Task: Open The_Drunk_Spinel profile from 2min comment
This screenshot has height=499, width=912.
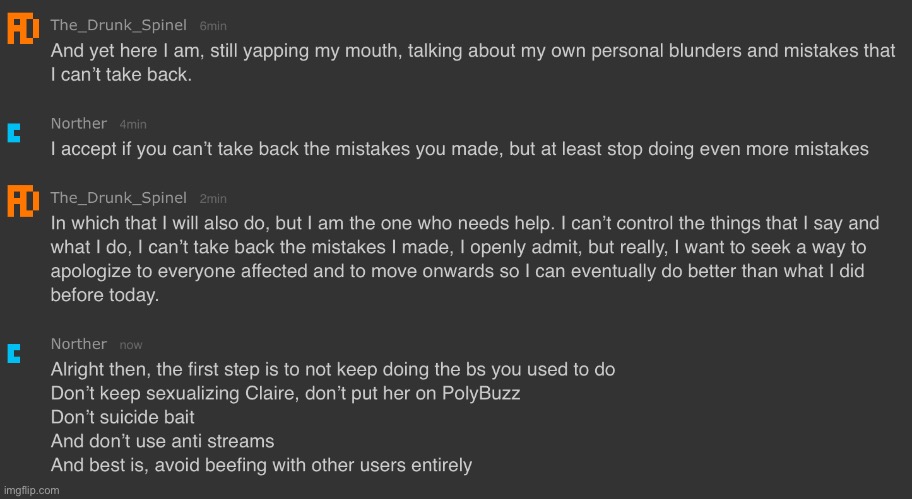Action: [x=119, y=198]
